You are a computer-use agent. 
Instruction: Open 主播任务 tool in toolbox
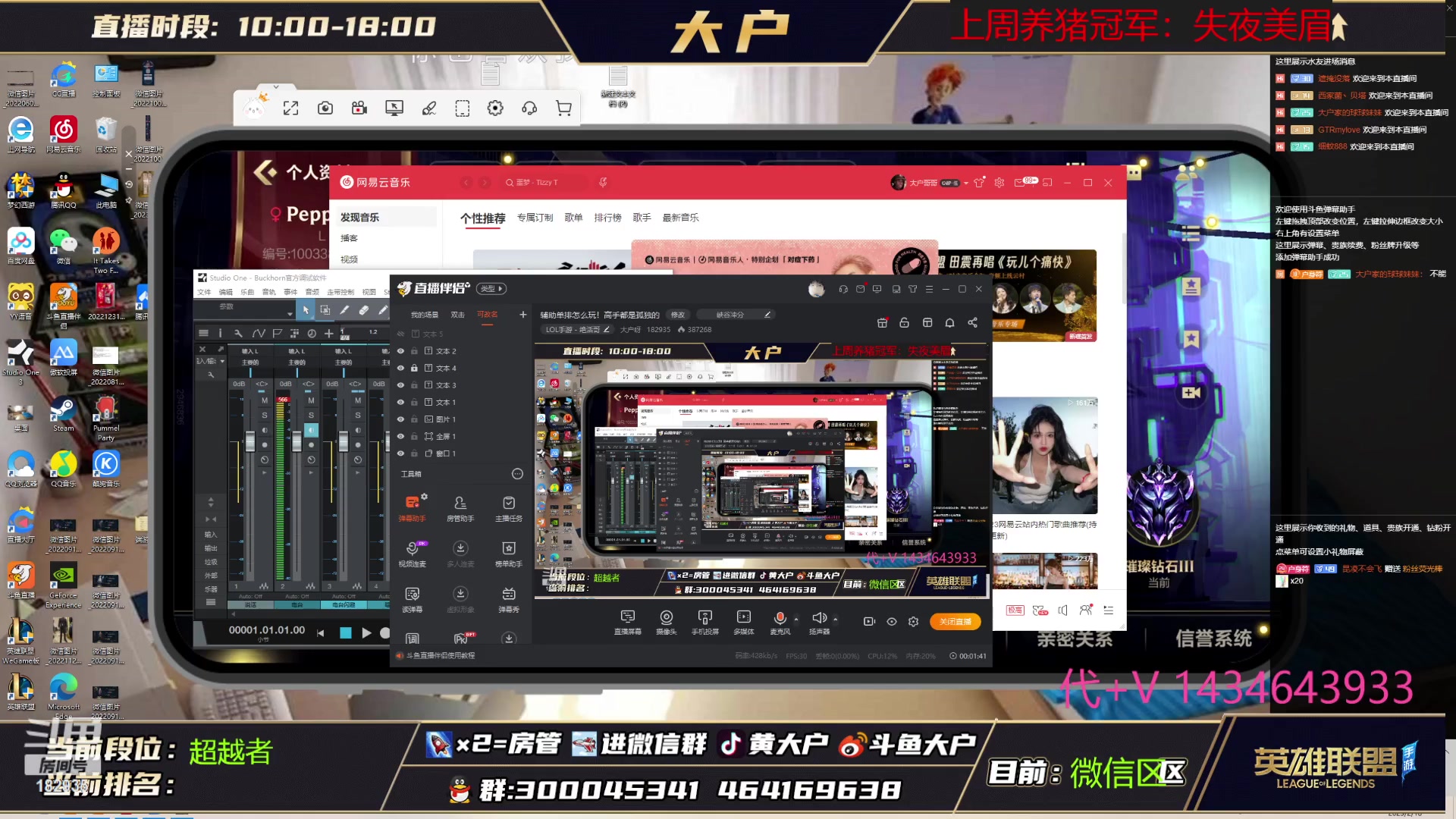pyautogui.click(x=509, y=507)
